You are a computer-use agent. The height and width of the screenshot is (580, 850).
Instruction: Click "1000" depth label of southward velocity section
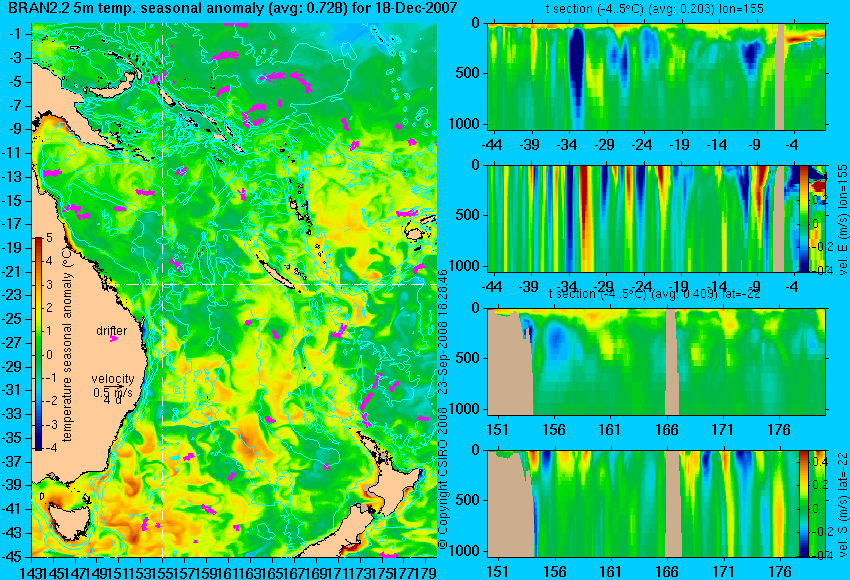tap(465, 551)
